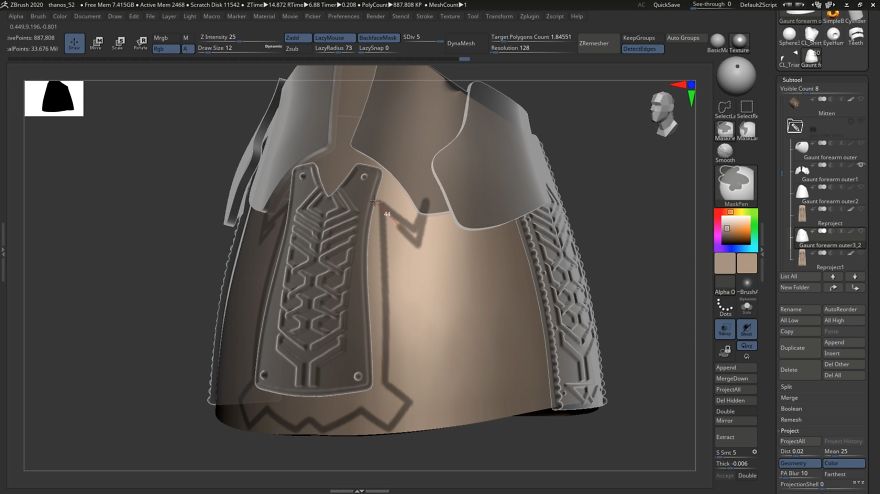Viewport: 880px width, 494px height.
Task: Select the Move mode tool
Action: [96, 43]
